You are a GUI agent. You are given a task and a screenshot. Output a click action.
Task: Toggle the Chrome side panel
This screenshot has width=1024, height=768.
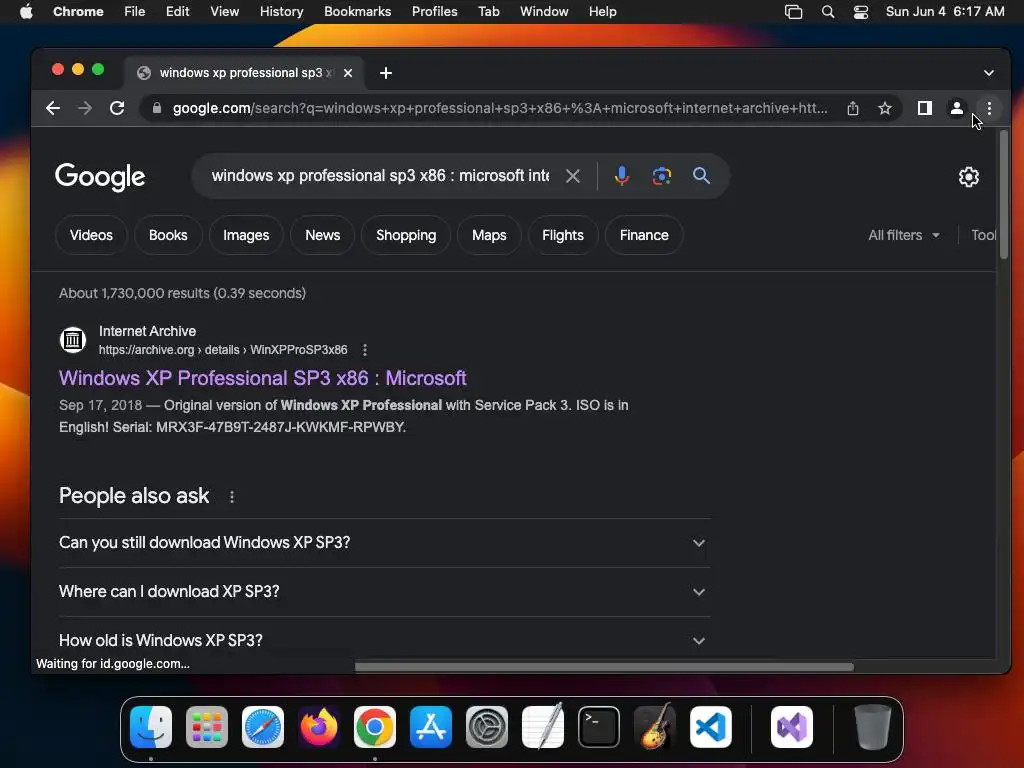coord(925,108)
